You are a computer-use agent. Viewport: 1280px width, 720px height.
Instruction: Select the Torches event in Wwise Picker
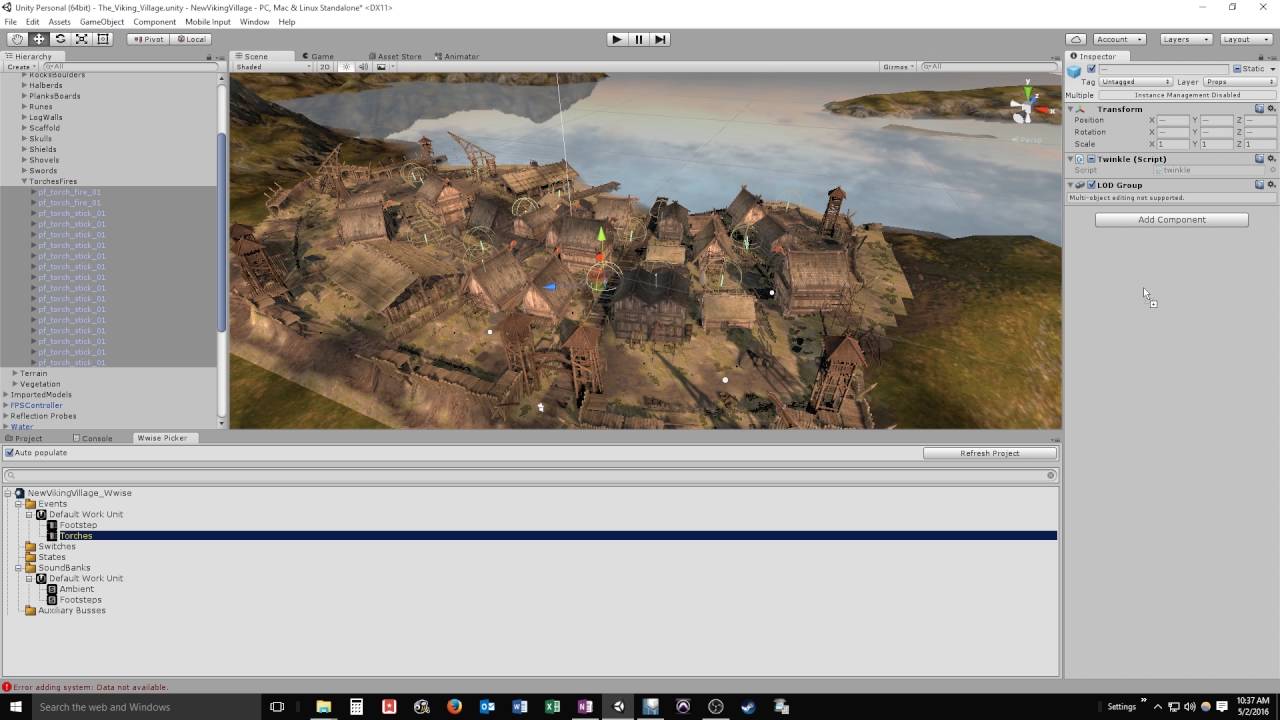coord(75,536)
